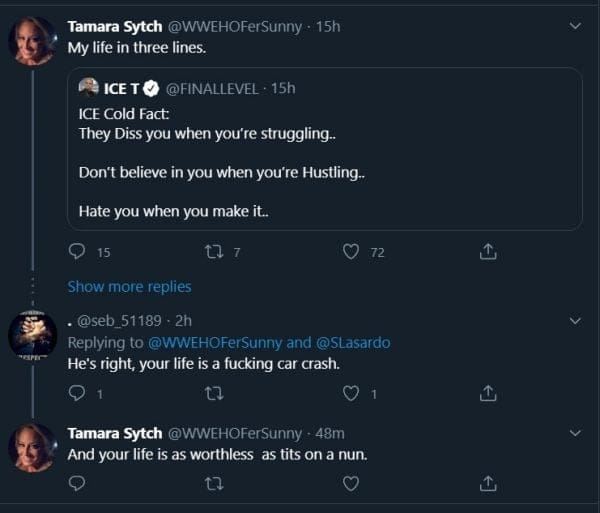Share the 'My life in three lines' tweet

click(488, 252)
